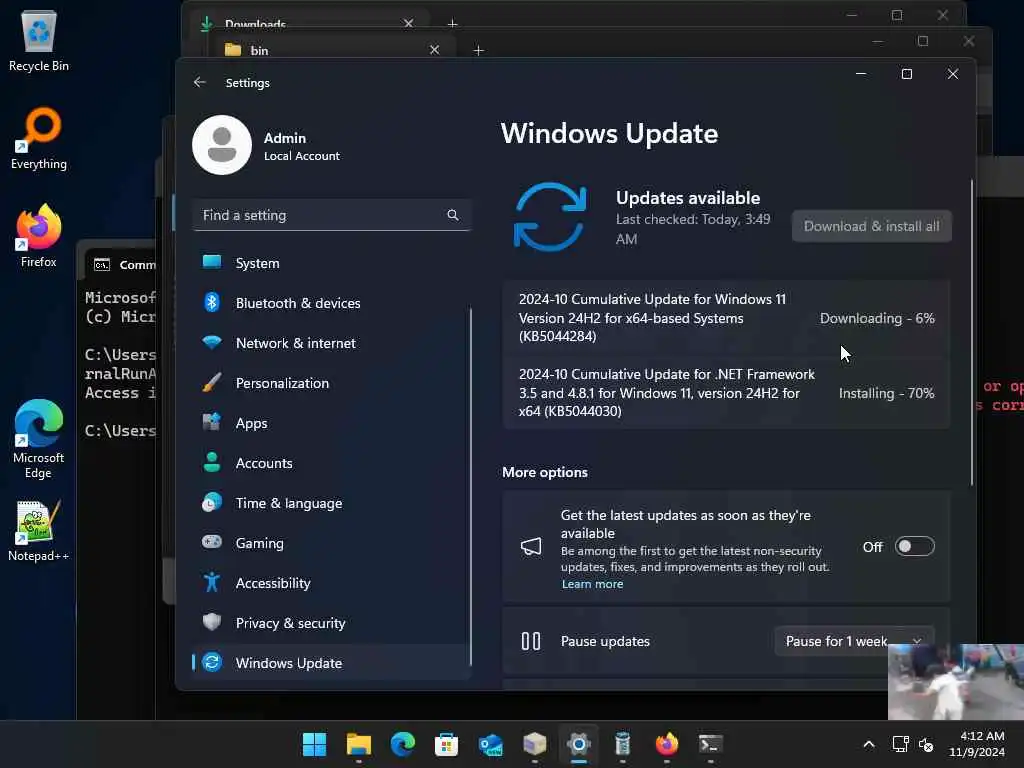
Task: Click the Find a setting search box
Action: pos(332,215)
